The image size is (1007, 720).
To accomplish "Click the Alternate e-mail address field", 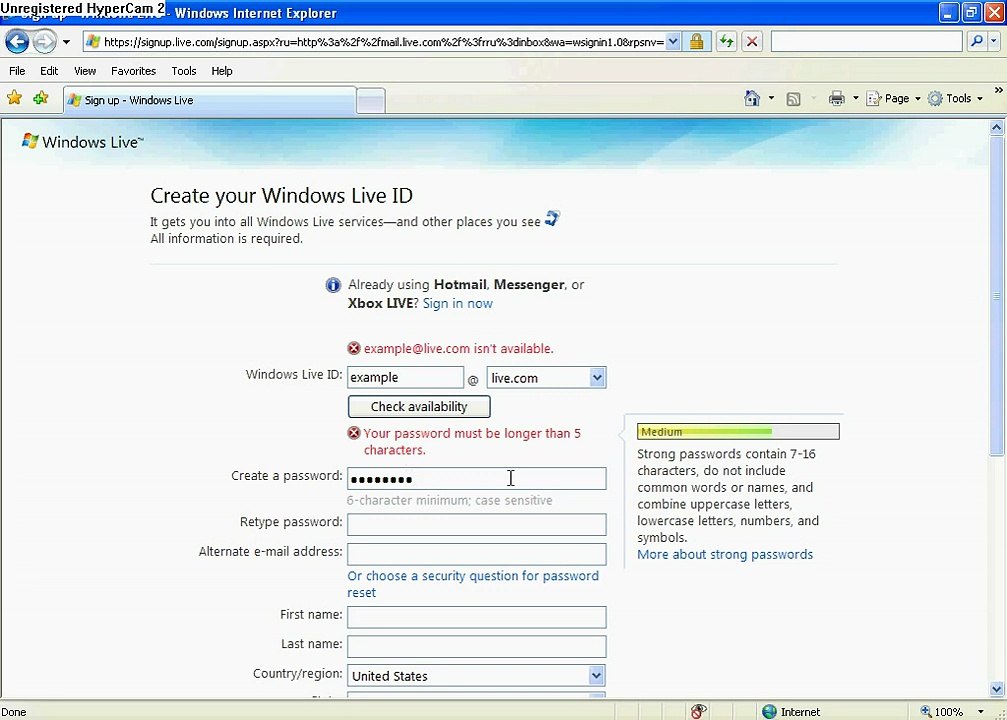I will click(477, 554).
